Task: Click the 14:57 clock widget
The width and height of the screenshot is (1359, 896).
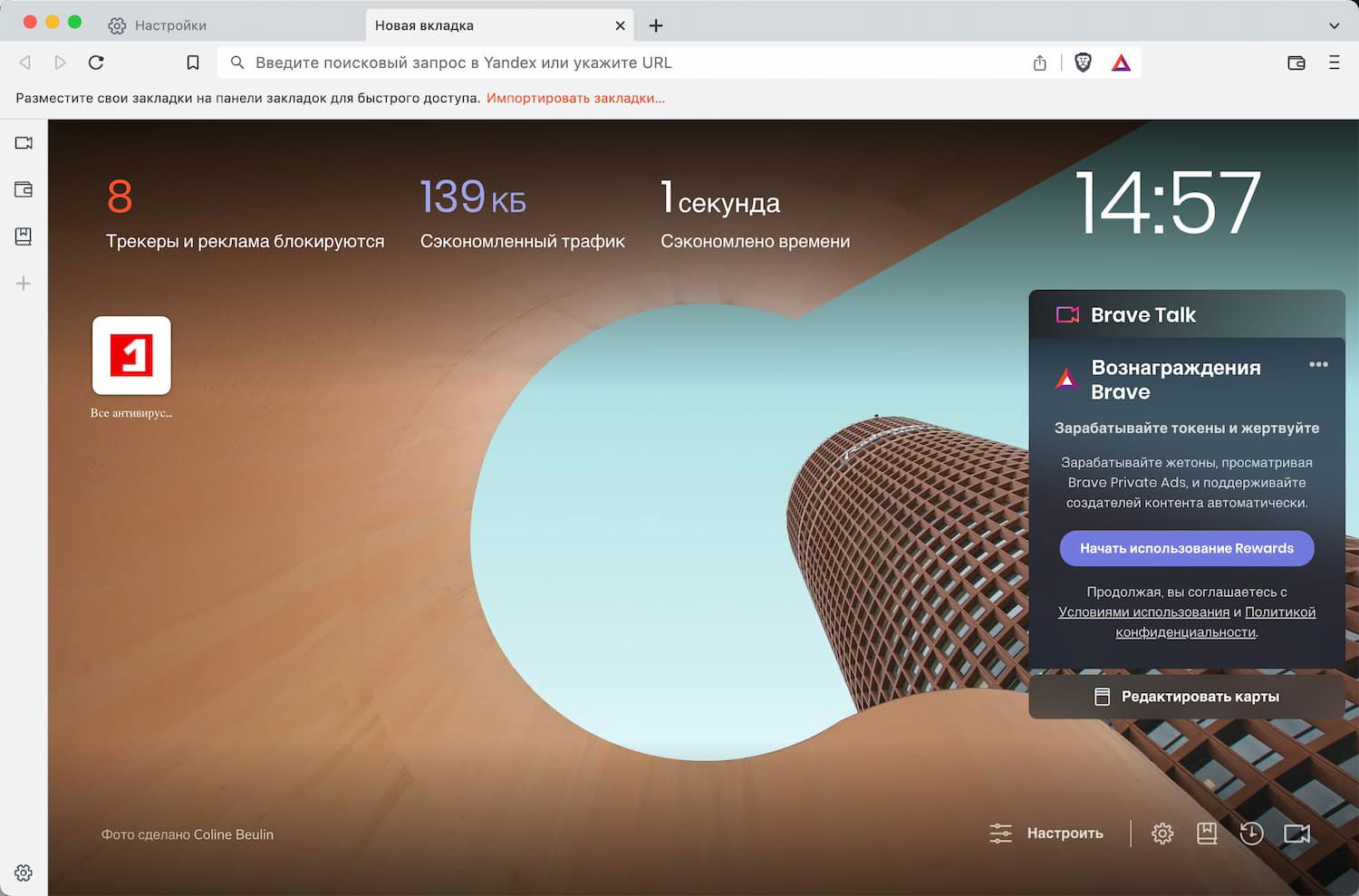Action: tap(1168, 203)
